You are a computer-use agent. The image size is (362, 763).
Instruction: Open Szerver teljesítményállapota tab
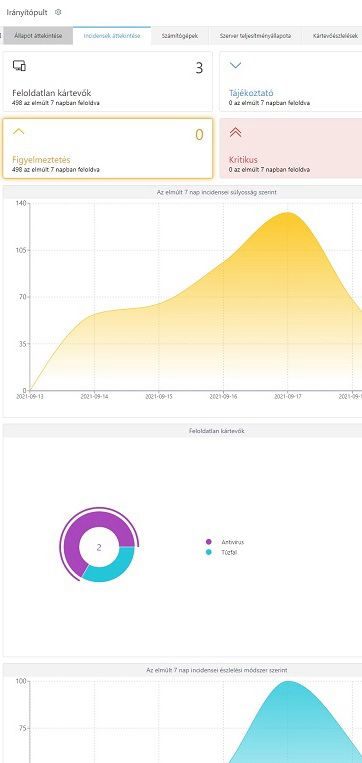[255, 36]
